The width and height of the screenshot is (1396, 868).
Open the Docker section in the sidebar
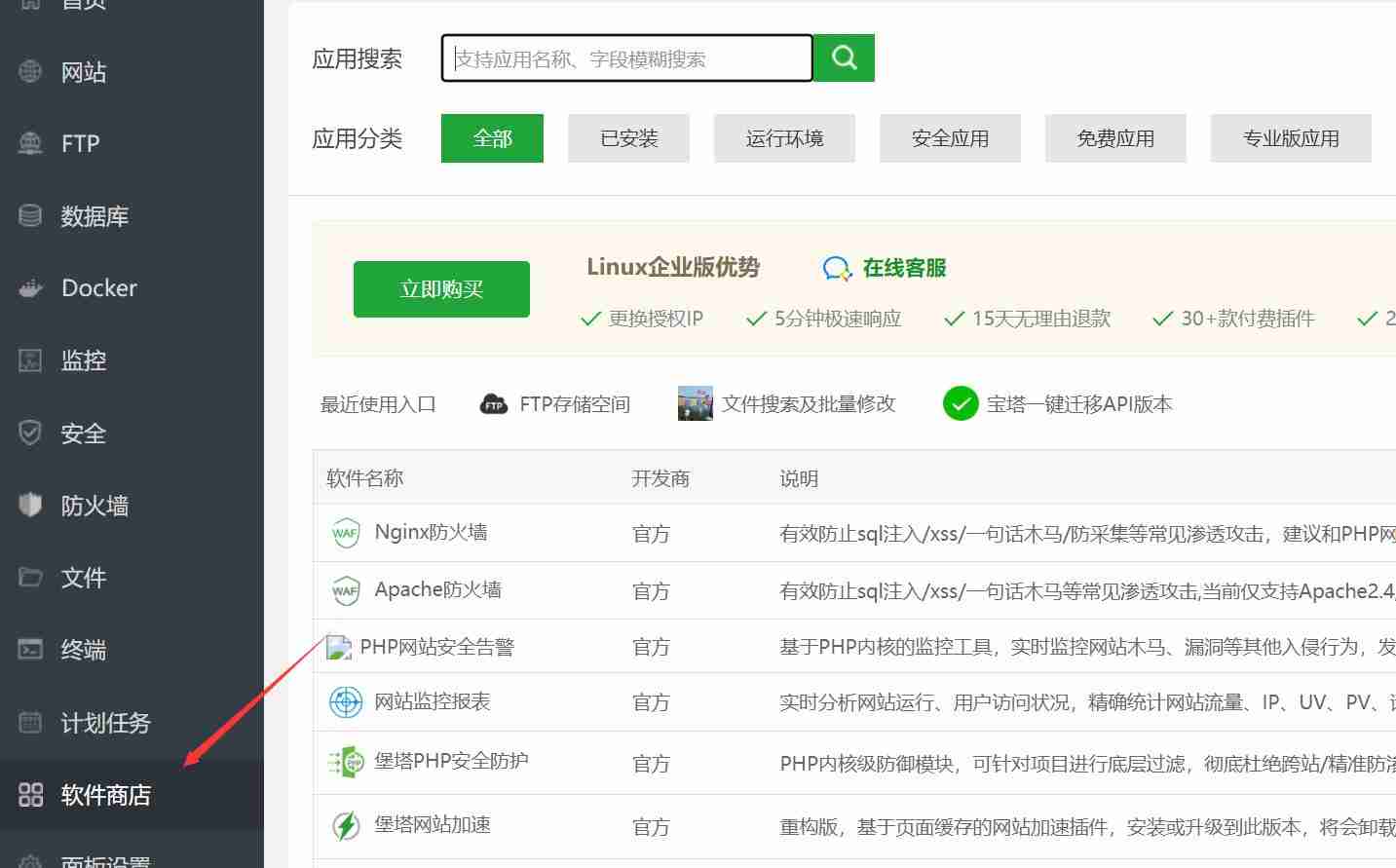coord(97,287)
